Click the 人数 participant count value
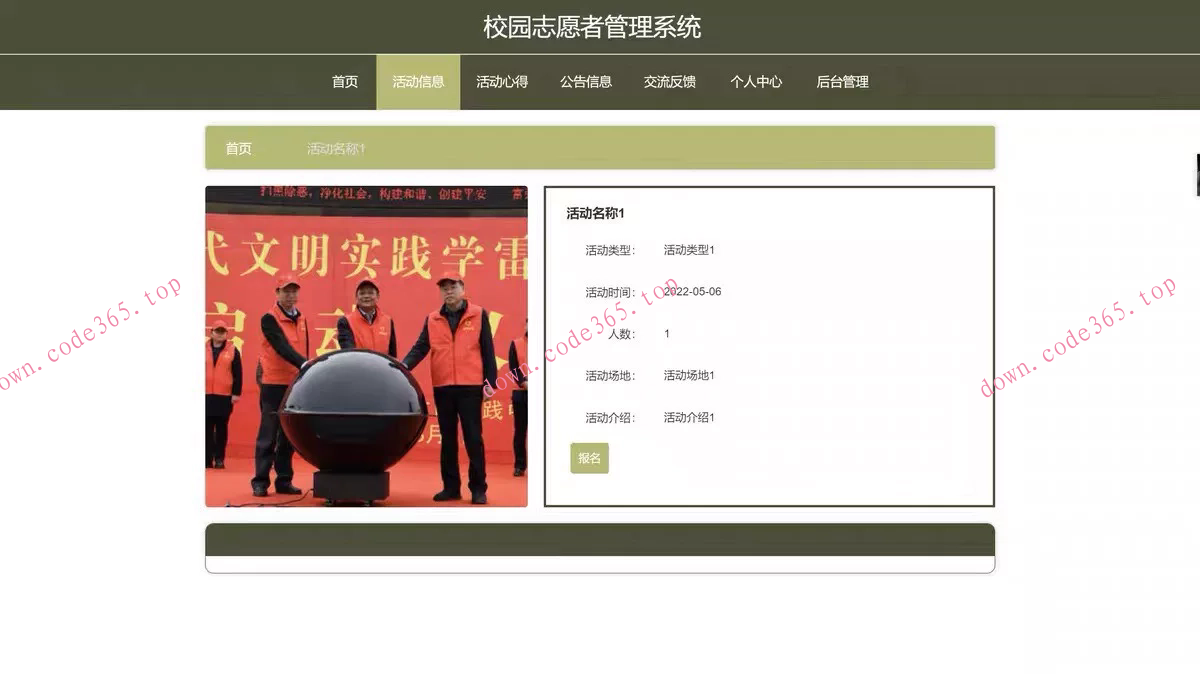The height and width of the screenshot is (674, 1200). coord(666,333)
